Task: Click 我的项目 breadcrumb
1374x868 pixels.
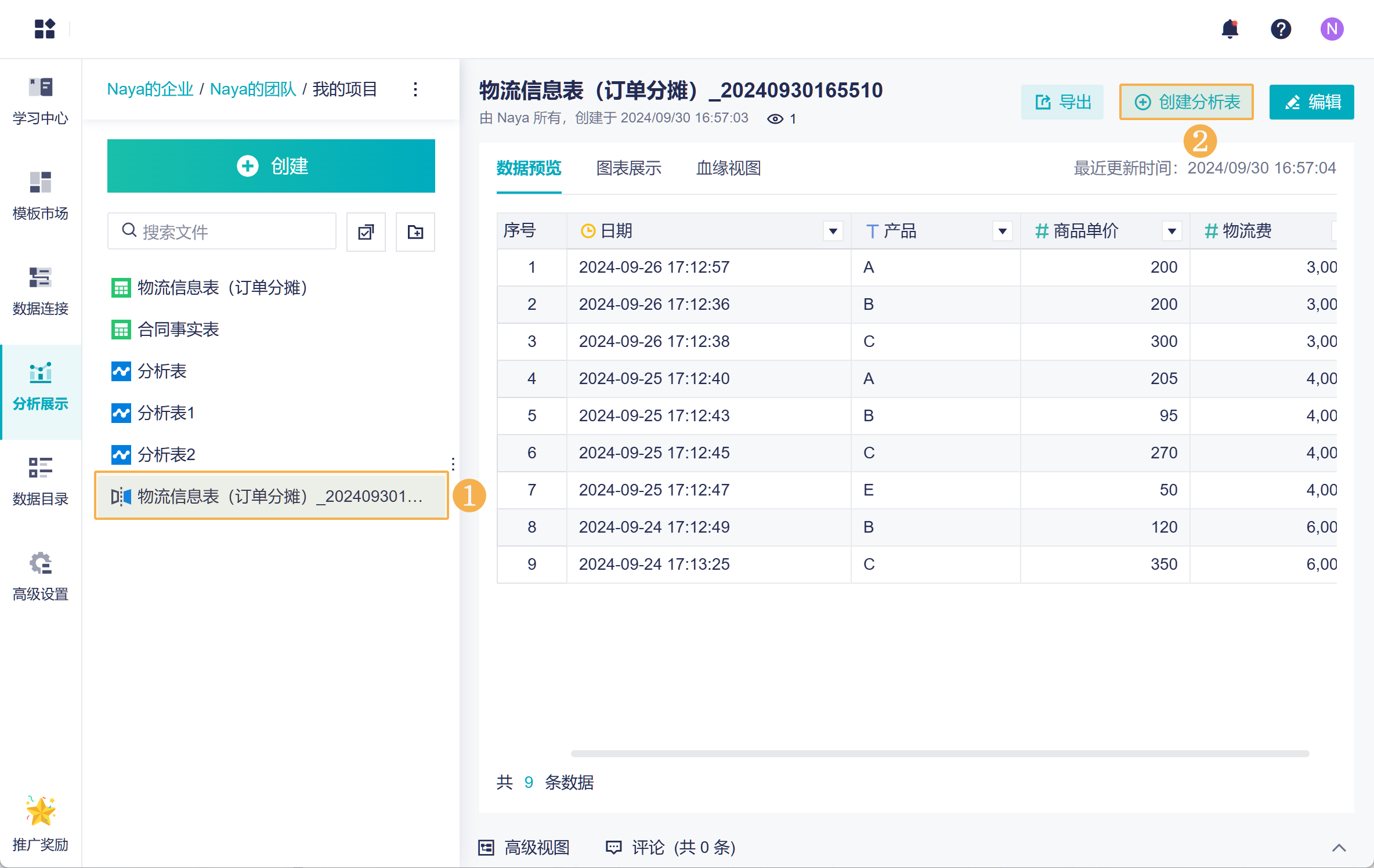Action: (x=345, y=89)
